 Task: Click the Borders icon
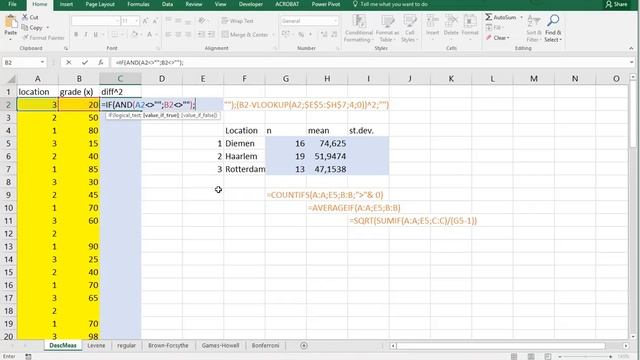[115, 35]
